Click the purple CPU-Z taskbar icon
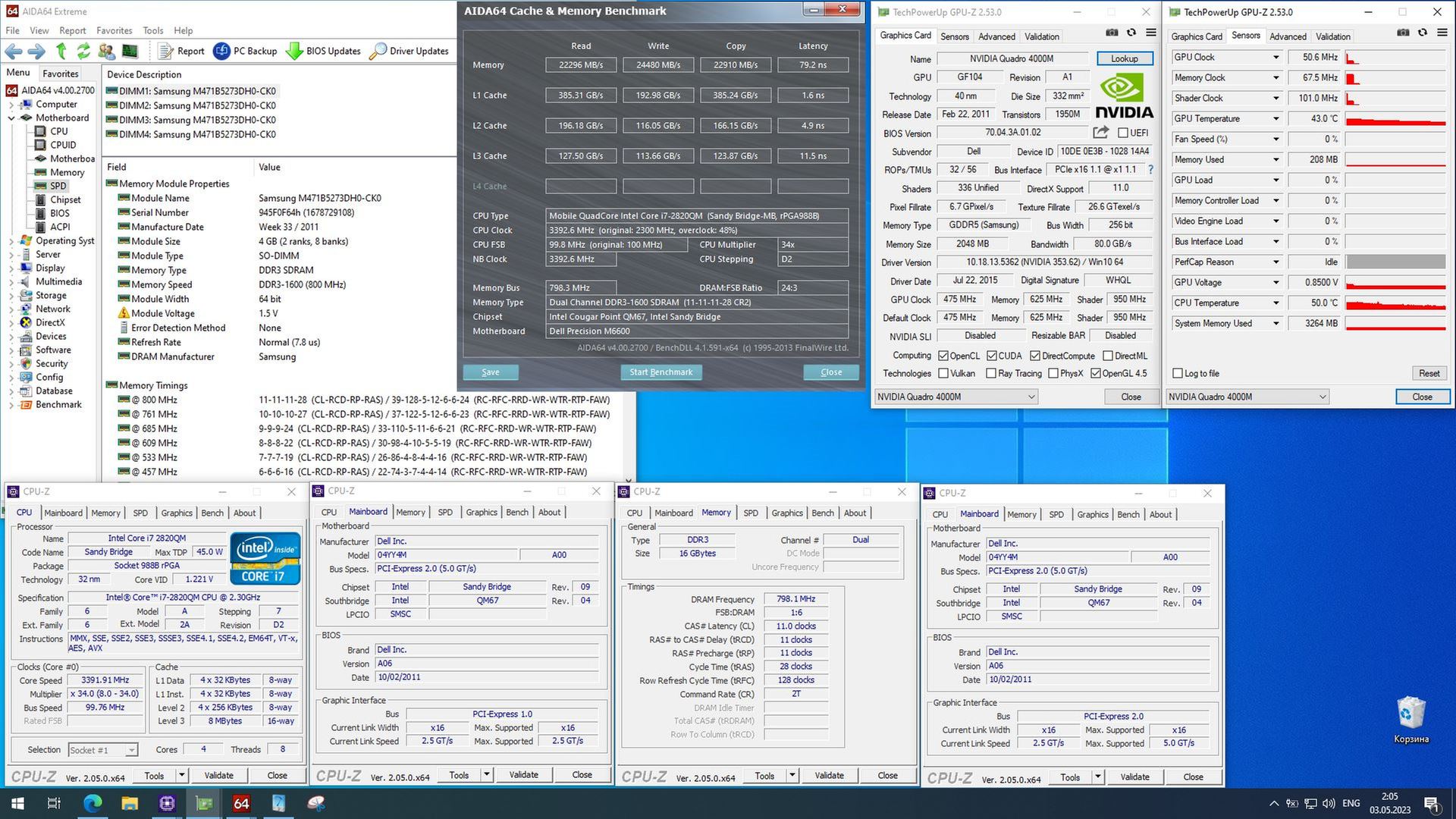 (167, 803)
